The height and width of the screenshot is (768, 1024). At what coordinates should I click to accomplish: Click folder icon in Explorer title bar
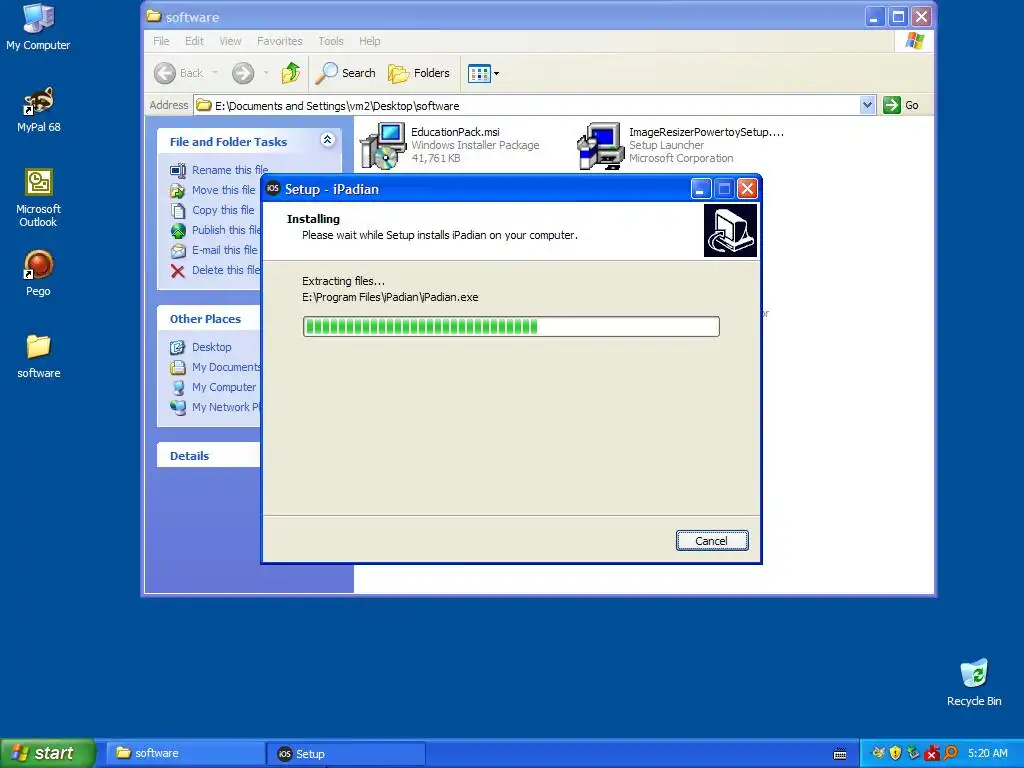pyautogui.click(x=154, y=16)
